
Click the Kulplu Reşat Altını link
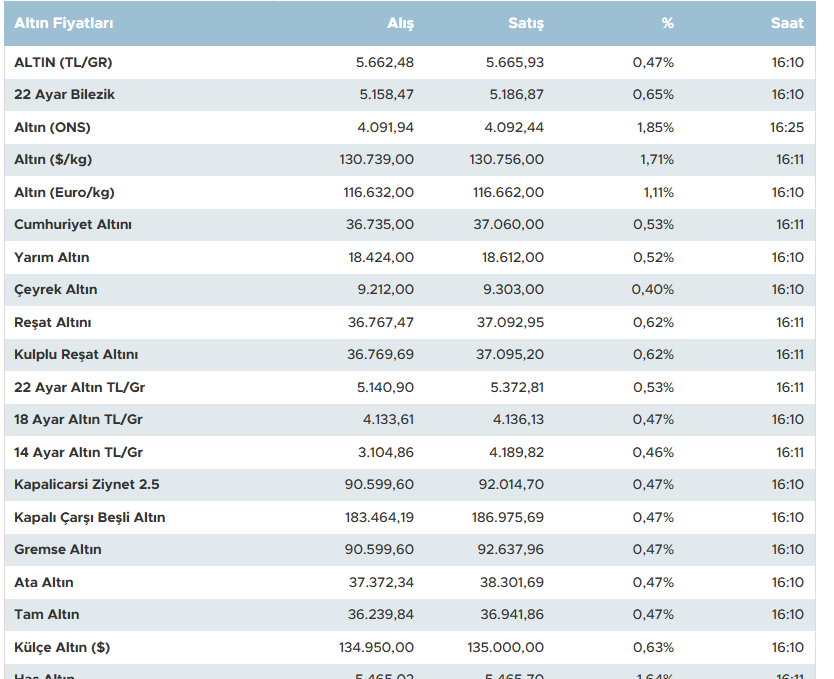(76, 355)
